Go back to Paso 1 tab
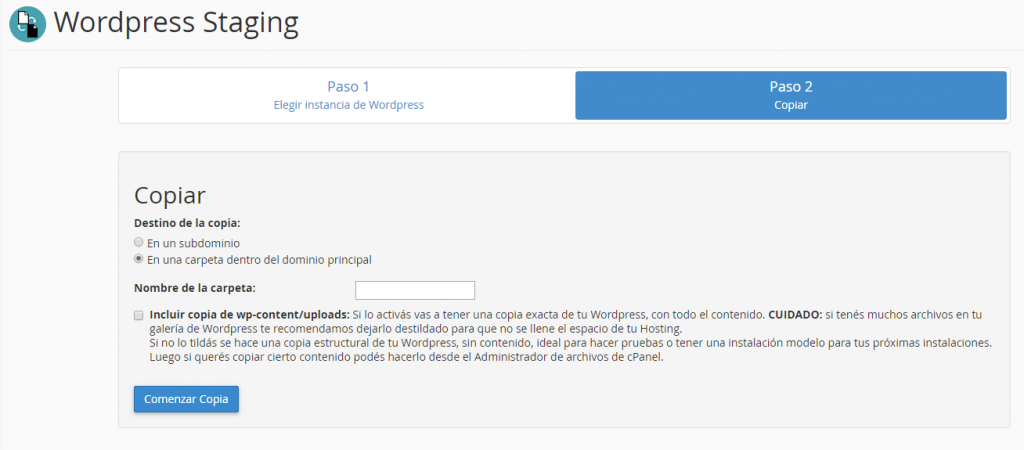The image size is (1024, 450). coord(348,95)
